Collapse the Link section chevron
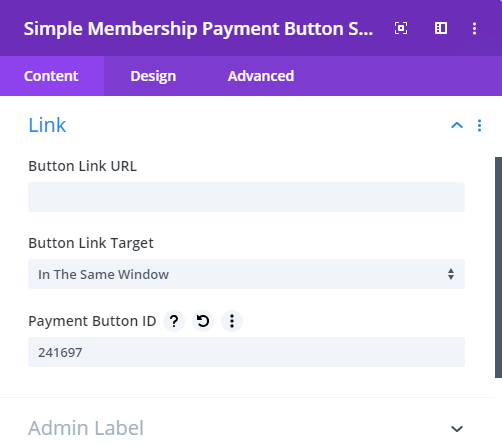Screen dimensions: 502x446 pyautogui.click(x=457, y=125)
